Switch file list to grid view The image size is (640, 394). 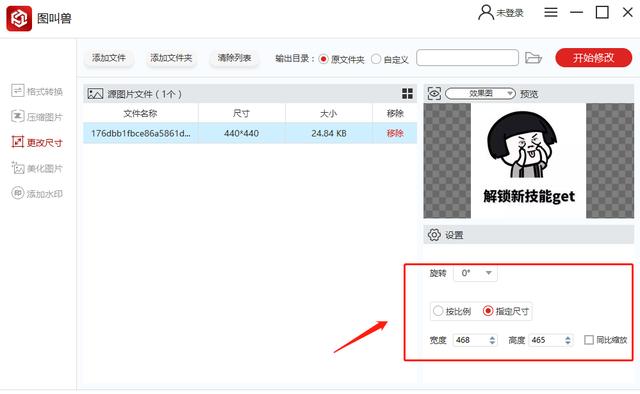point(407,93)
